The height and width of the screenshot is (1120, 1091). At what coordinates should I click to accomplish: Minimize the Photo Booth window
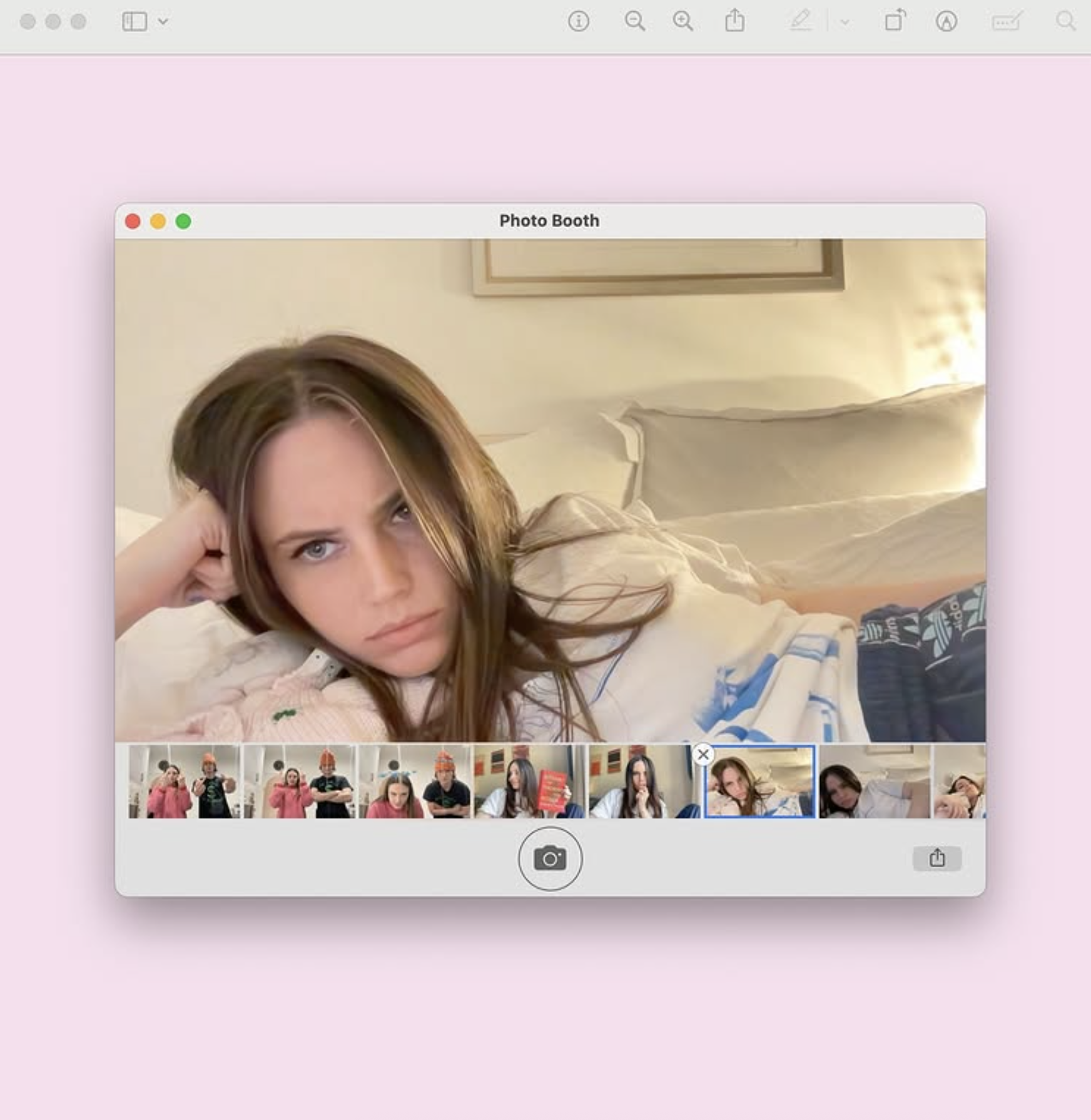[x=158, y=221]
